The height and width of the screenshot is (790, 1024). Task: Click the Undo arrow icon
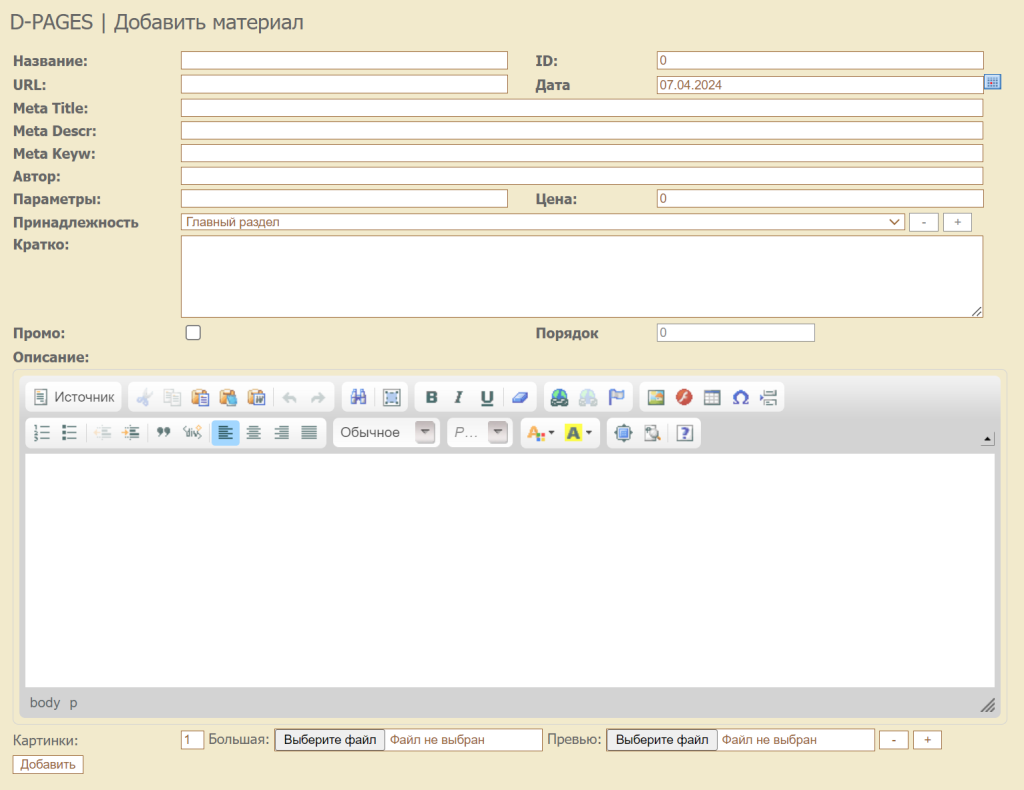point(289,397)
